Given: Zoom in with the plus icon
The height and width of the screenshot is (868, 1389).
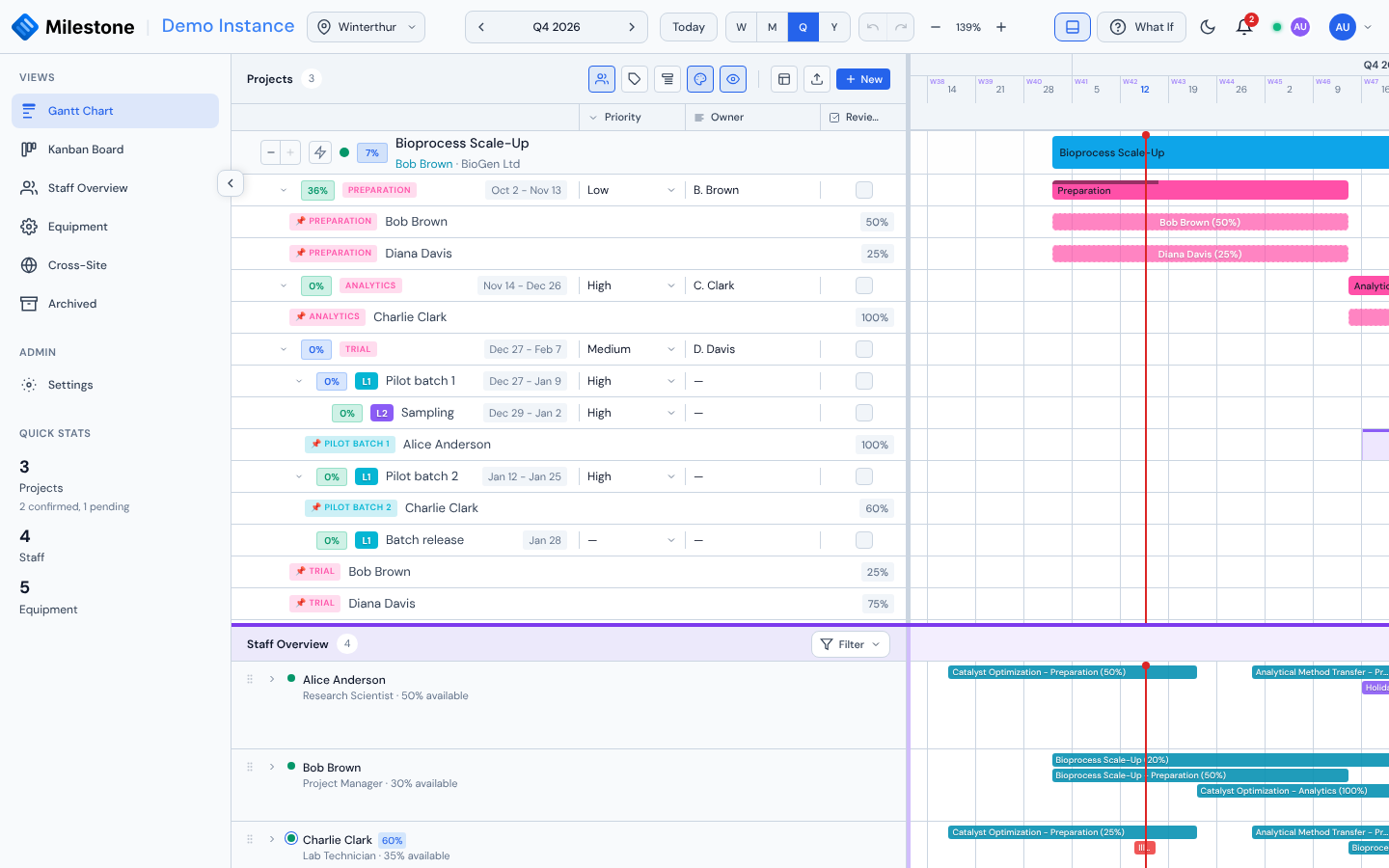Looking at the screenshot, I should 1001,27.
